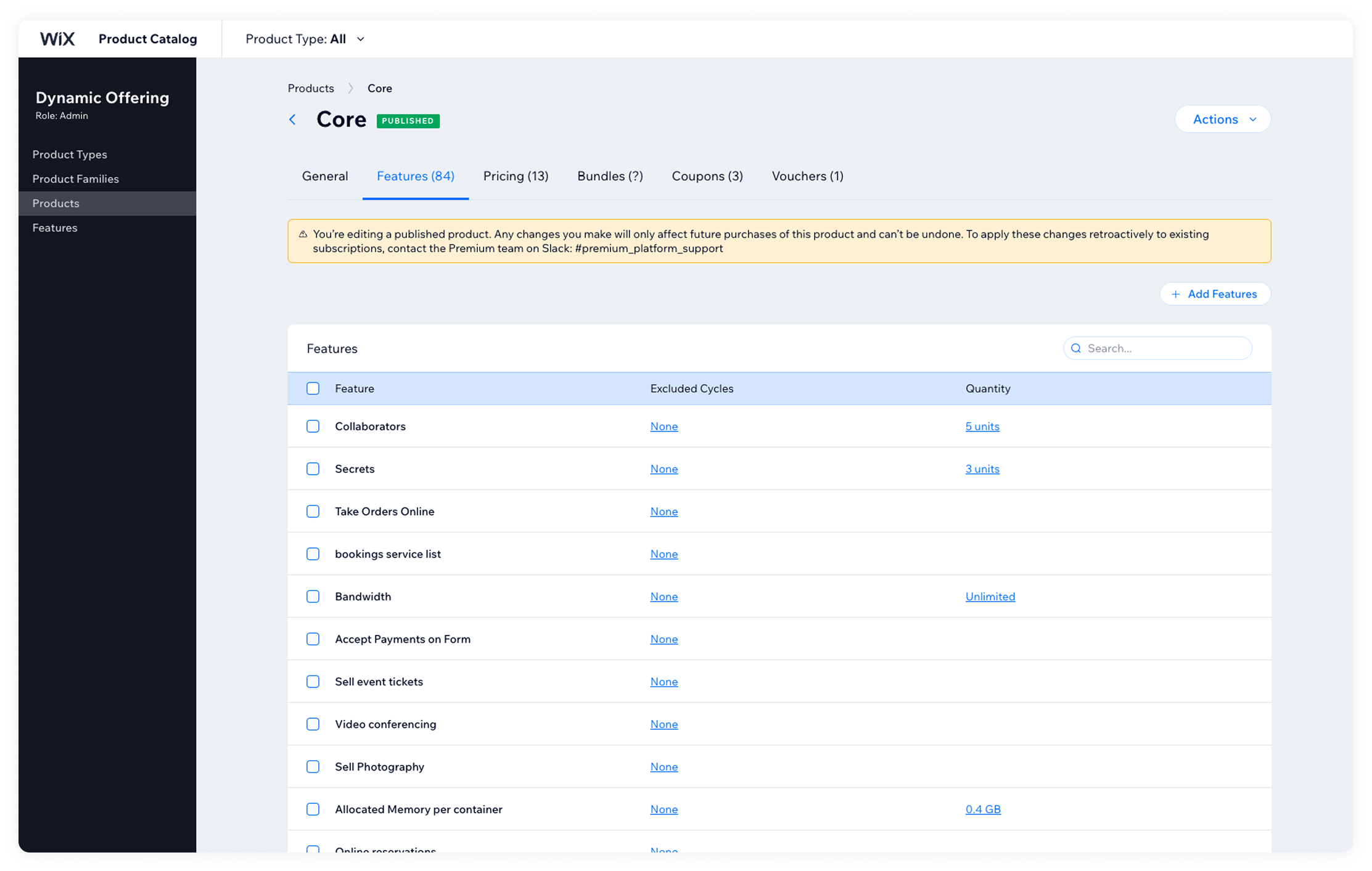
Task: Open the Bundles (?) tab
Action: click(610, 176)
